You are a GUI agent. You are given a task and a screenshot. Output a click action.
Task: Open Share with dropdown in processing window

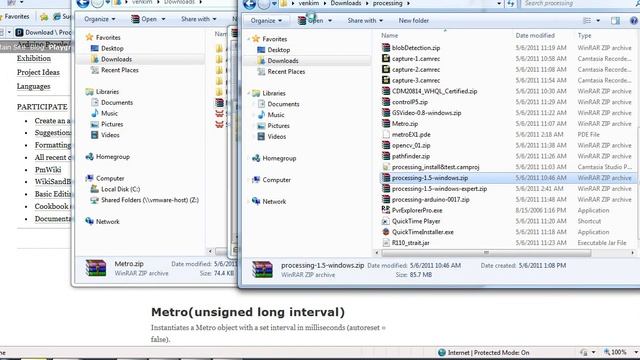click(x=365, y=20)
